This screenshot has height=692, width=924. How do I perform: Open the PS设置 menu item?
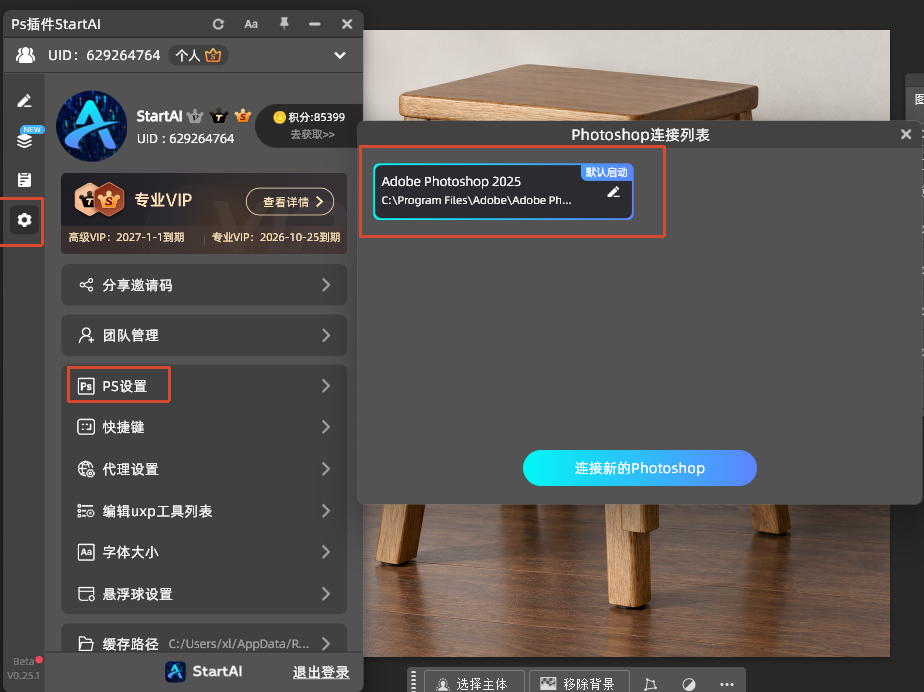[204, 386]
